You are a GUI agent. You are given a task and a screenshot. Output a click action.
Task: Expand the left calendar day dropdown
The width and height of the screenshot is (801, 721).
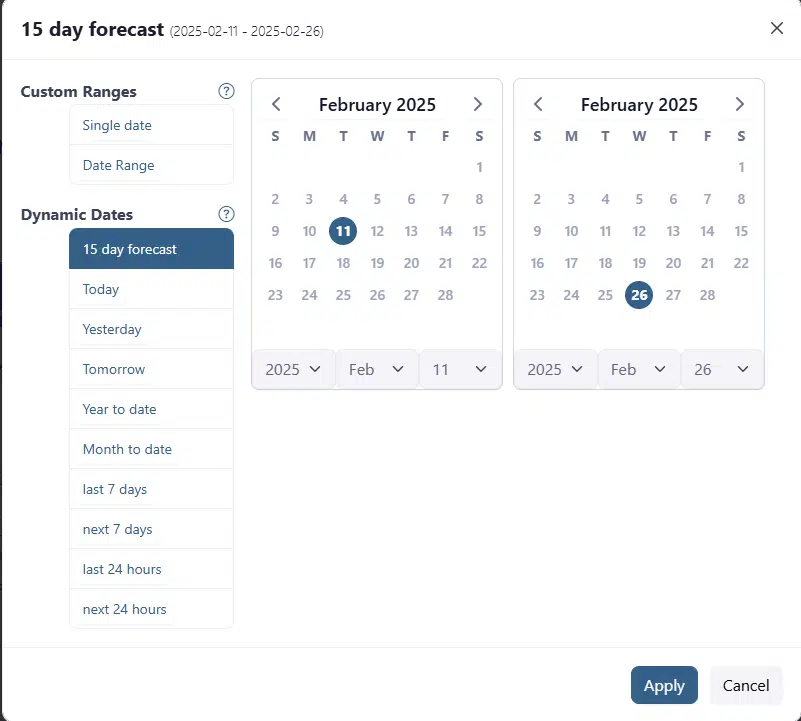[x=460, y=369]
